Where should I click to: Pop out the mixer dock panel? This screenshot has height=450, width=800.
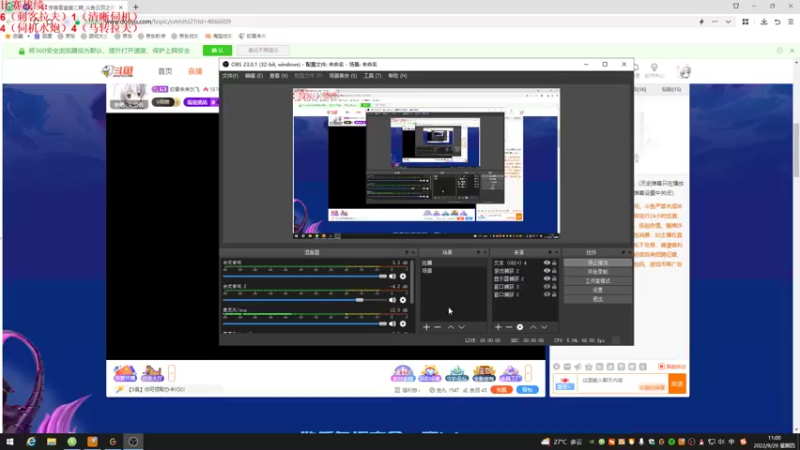click(x=407, y=253)
